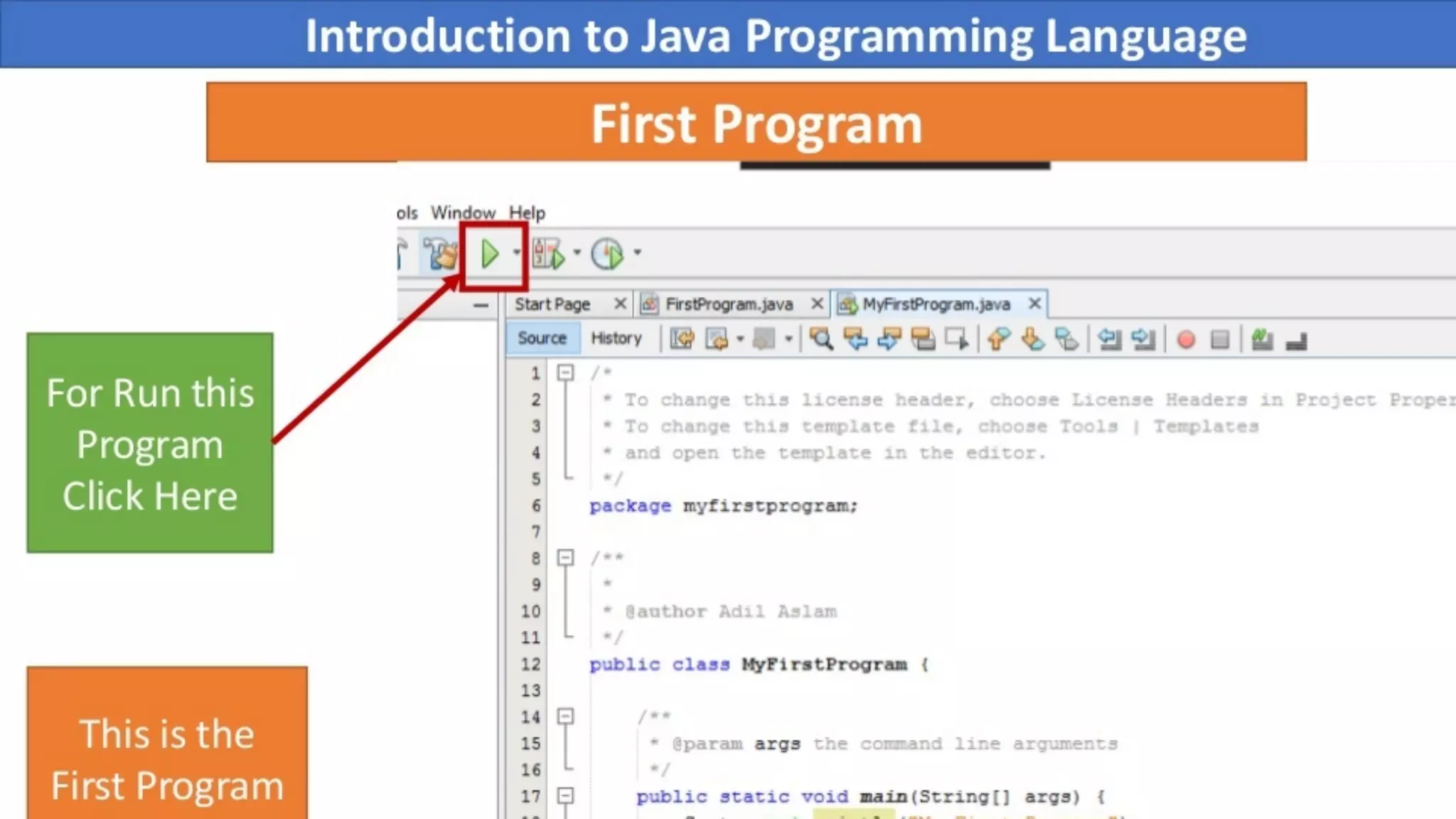1456x819 pixels.
Task: Collapse the comment fold at line 1
Action: [565, 372]
